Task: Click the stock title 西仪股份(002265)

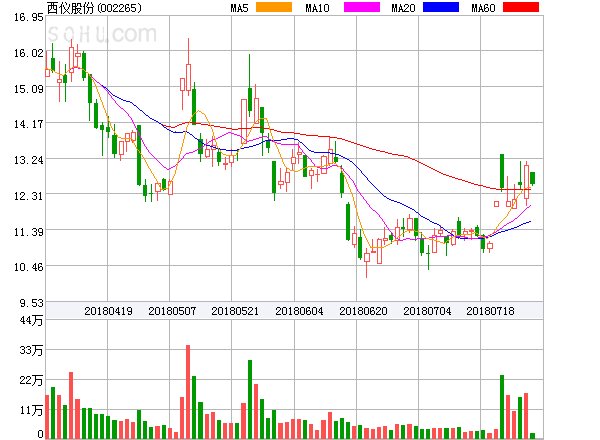Action: click(94, 8)
